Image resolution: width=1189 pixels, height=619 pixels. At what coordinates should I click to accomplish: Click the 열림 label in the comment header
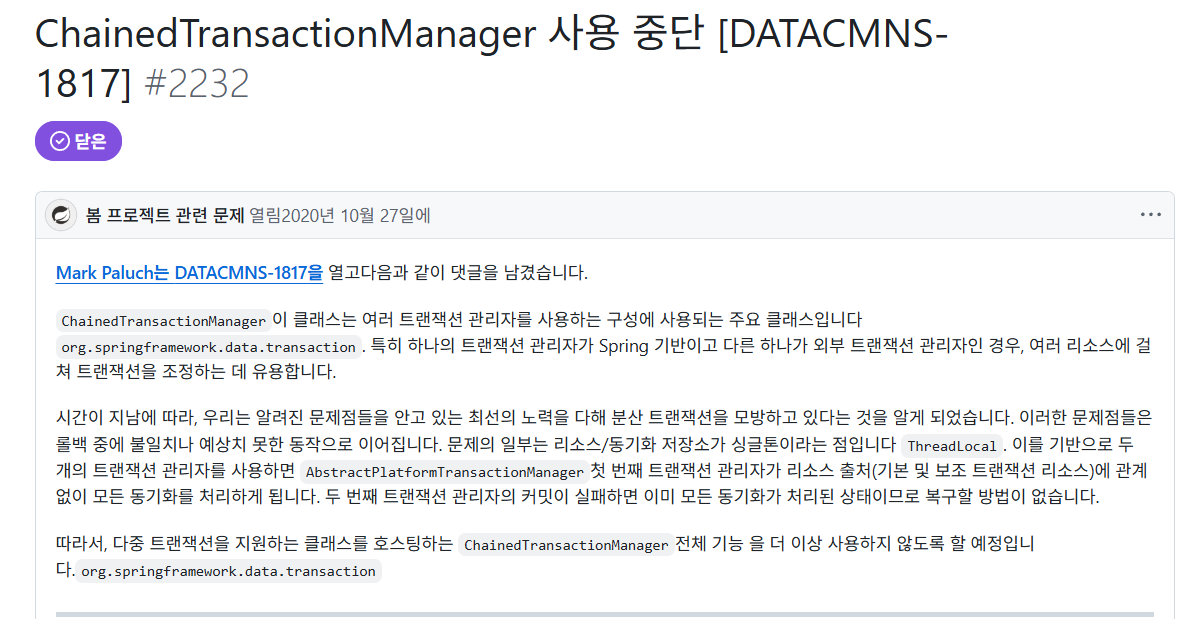tap(265, 215)
